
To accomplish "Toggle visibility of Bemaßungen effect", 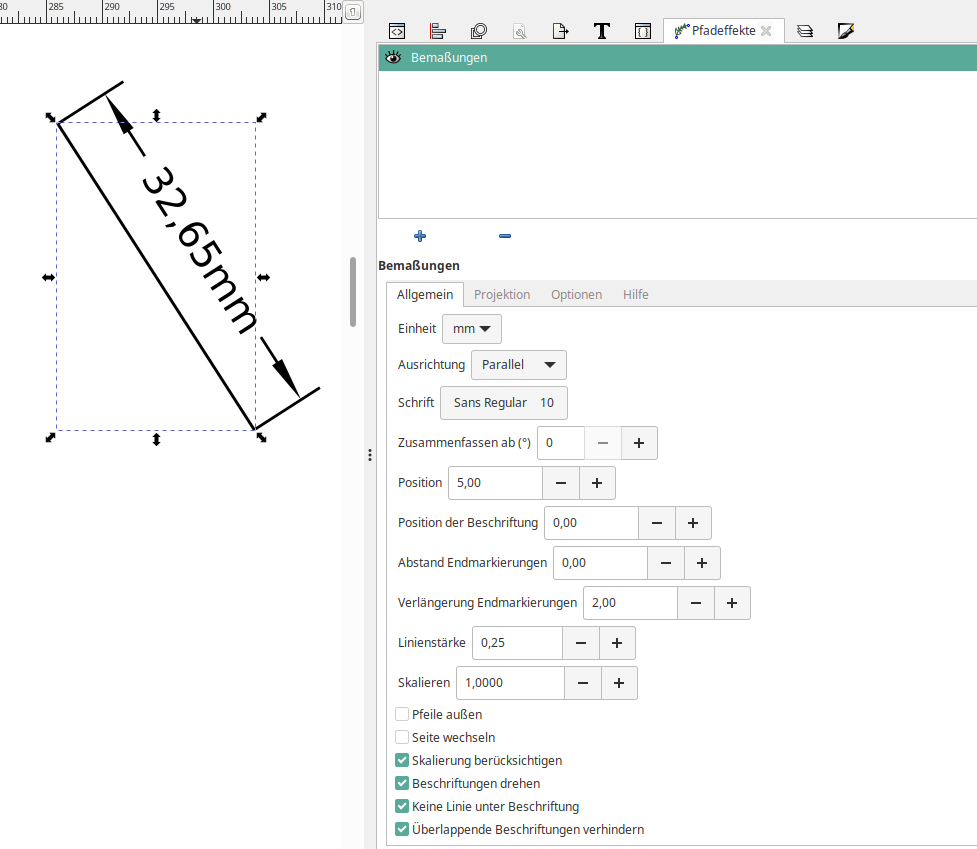I will (x=393, y=57).
